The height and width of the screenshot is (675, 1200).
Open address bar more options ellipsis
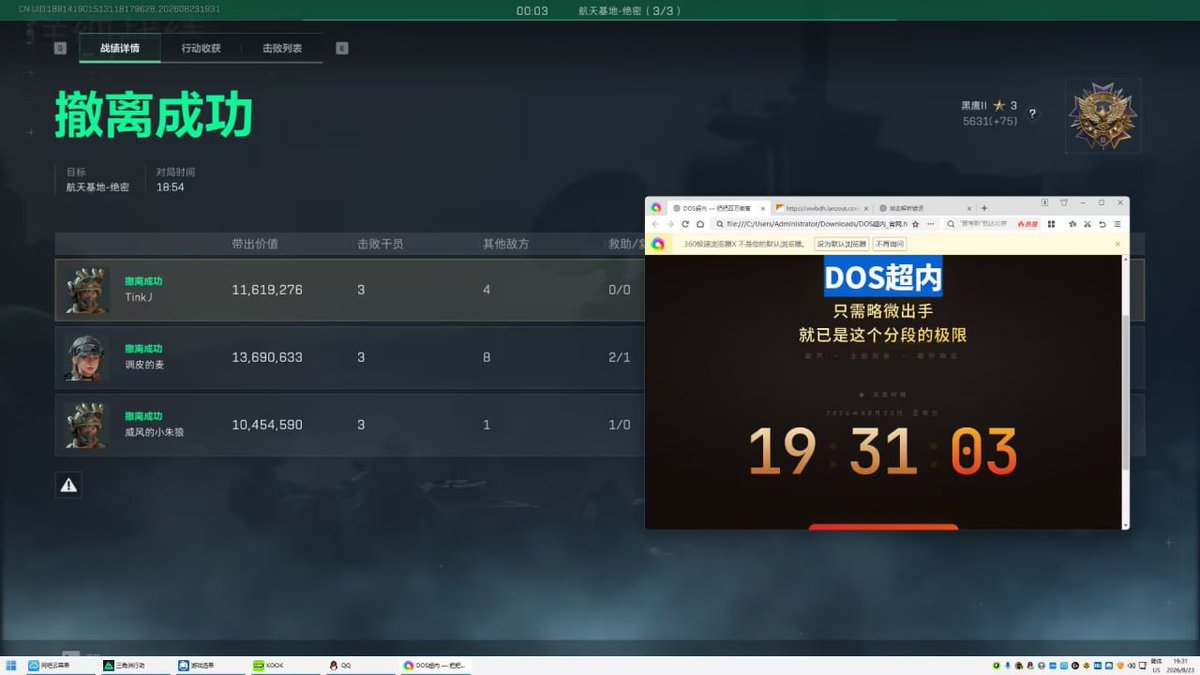(930, 224)
